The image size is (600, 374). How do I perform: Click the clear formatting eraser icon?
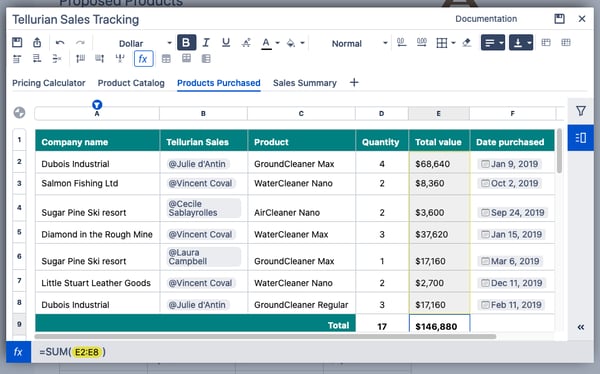click(466, 42)
